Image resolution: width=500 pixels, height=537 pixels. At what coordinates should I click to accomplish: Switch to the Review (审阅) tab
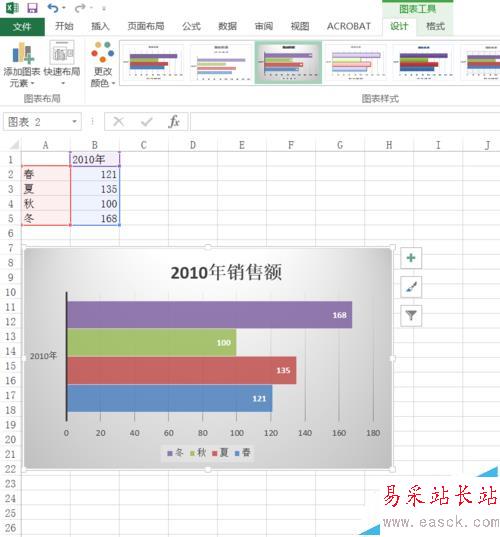(x=264, y=26)
